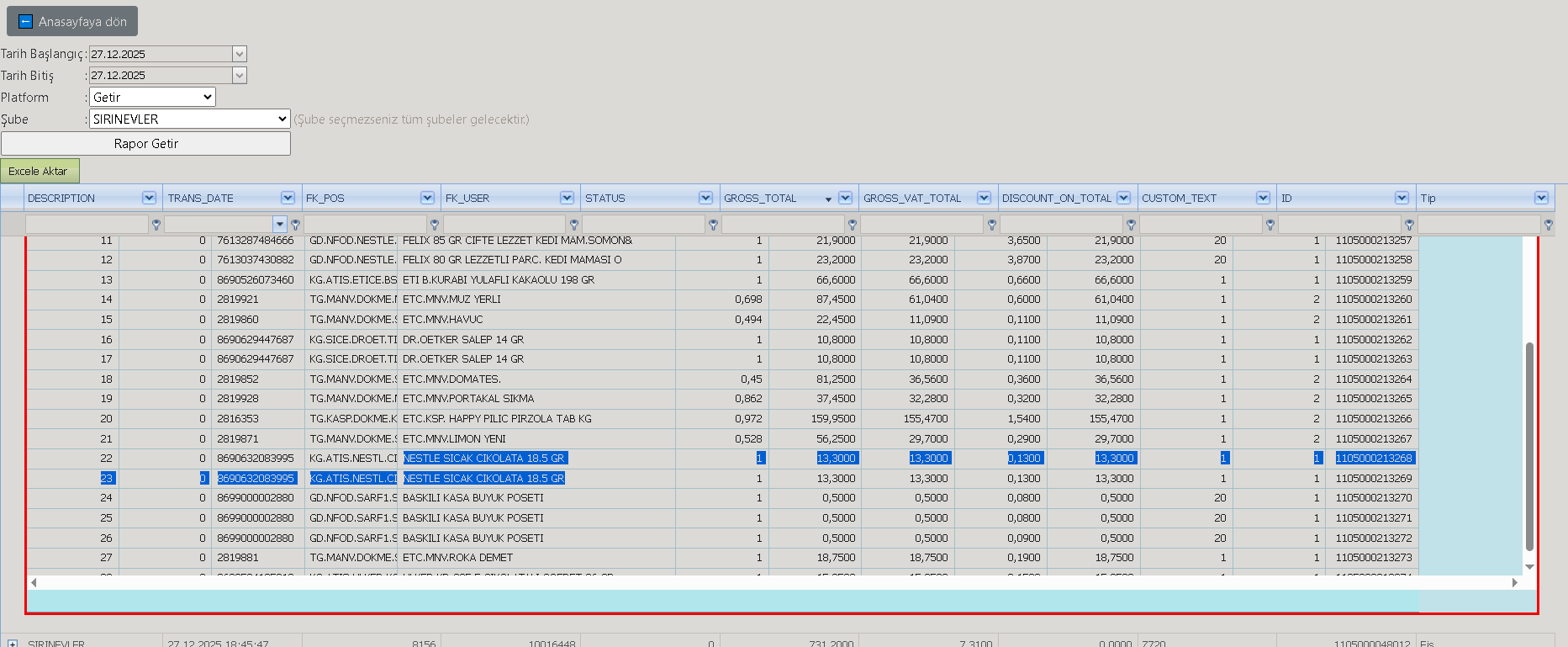Open the ID column header dropdown arrow
The width and height of the screenshot is (1568, 647).
coord(1402,198)
